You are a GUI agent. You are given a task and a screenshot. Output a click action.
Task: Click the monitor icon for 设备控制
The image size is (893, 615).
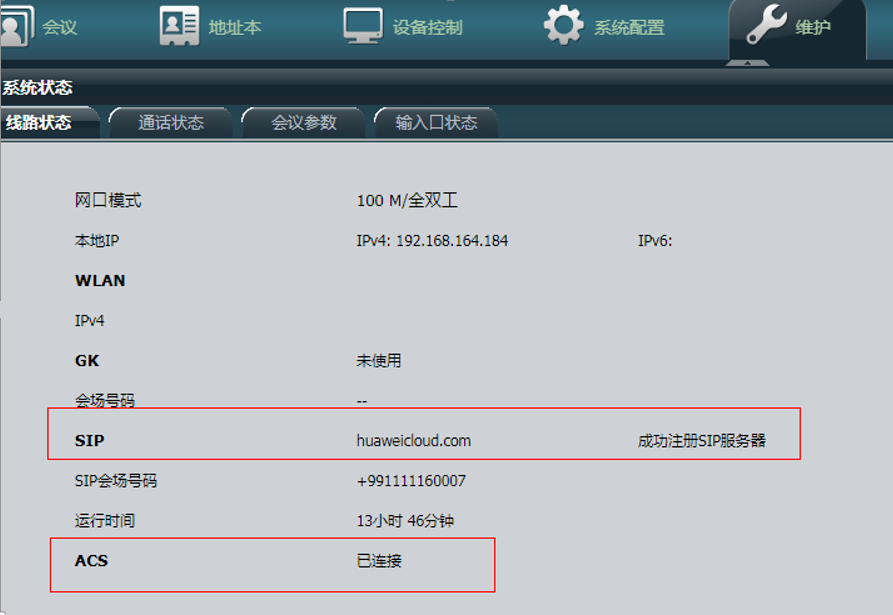(363, 26)
